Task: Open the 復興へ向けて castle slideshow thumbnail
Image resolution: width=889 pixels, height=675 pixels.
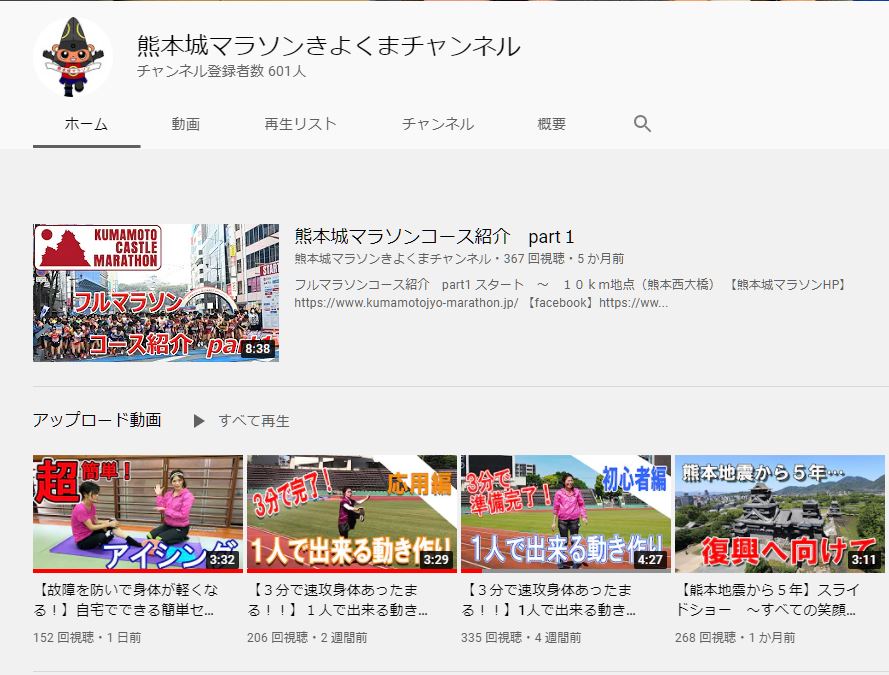Action: (x=780, y=514)
